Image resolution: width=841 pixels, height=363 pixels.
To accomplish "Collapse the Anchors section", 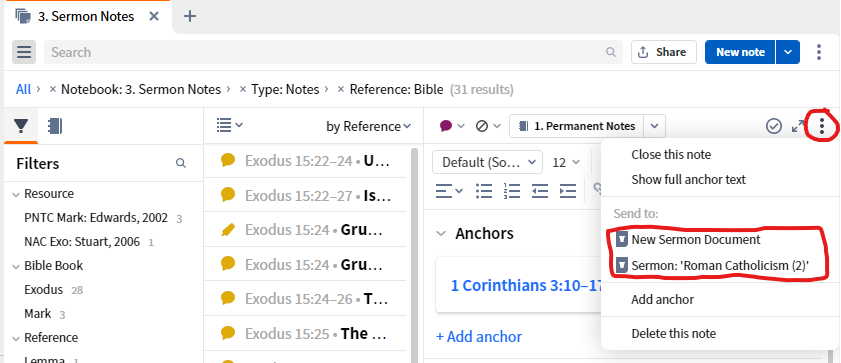I will tap(441, 233).
